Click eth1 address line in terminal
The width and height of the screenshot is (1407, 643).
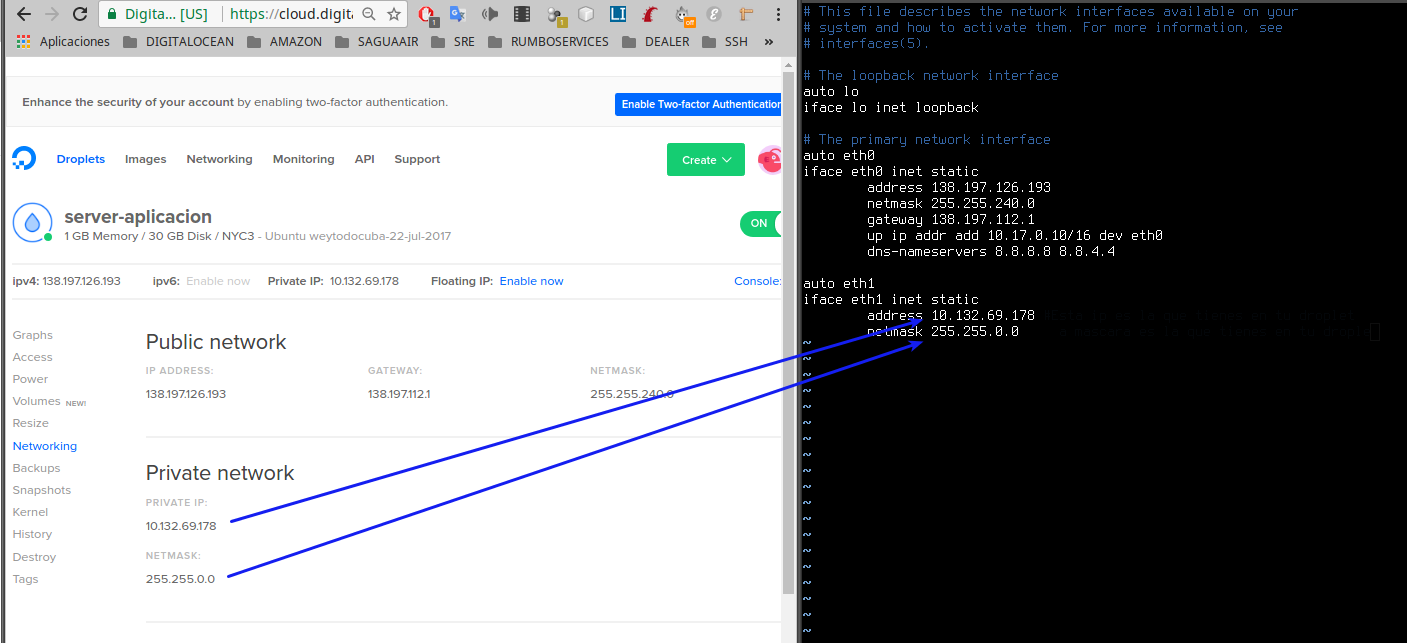(951, 315)
